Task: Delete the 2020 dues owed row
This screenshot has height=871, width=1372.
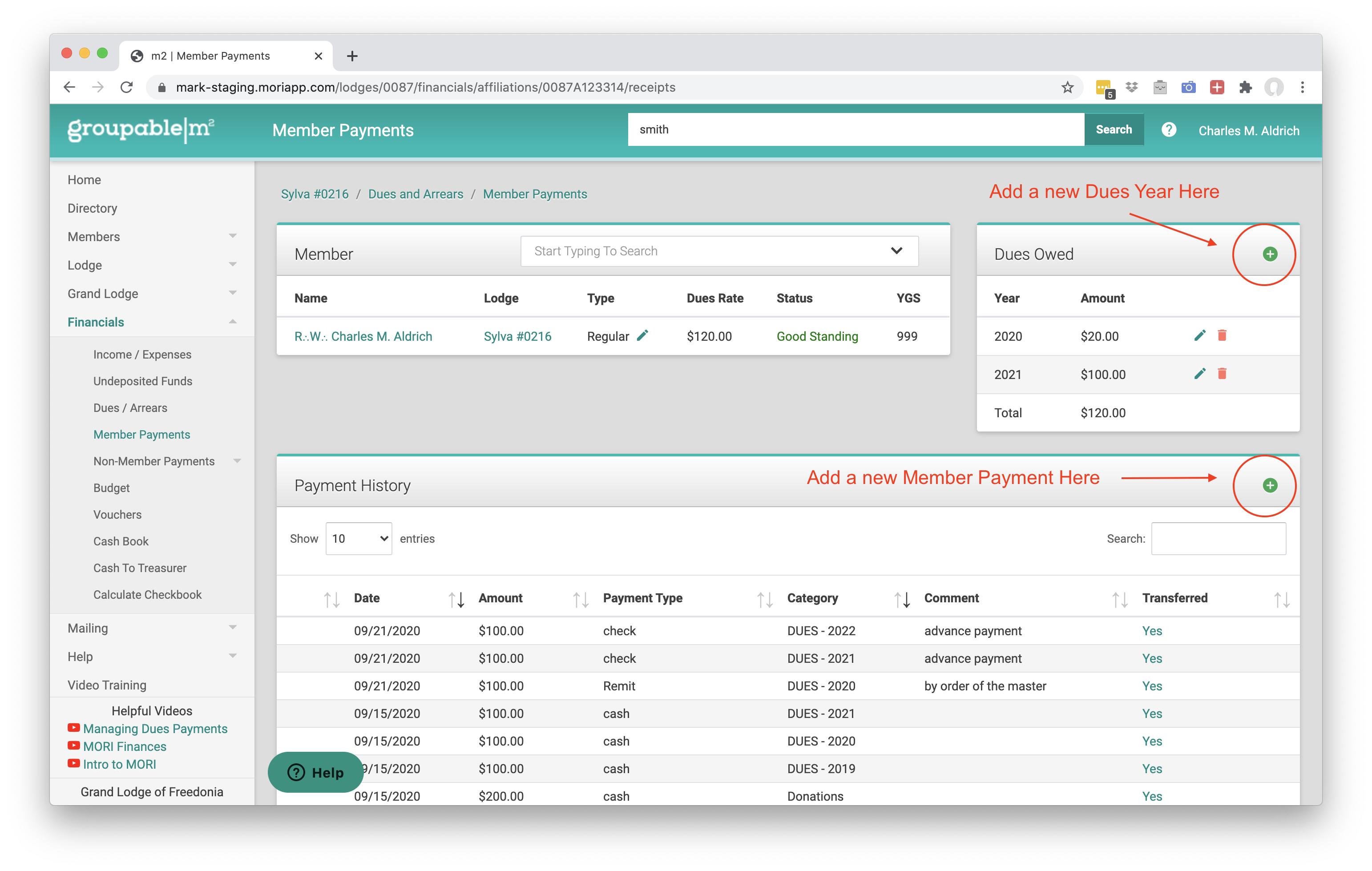Action: tap(1222, 335)
